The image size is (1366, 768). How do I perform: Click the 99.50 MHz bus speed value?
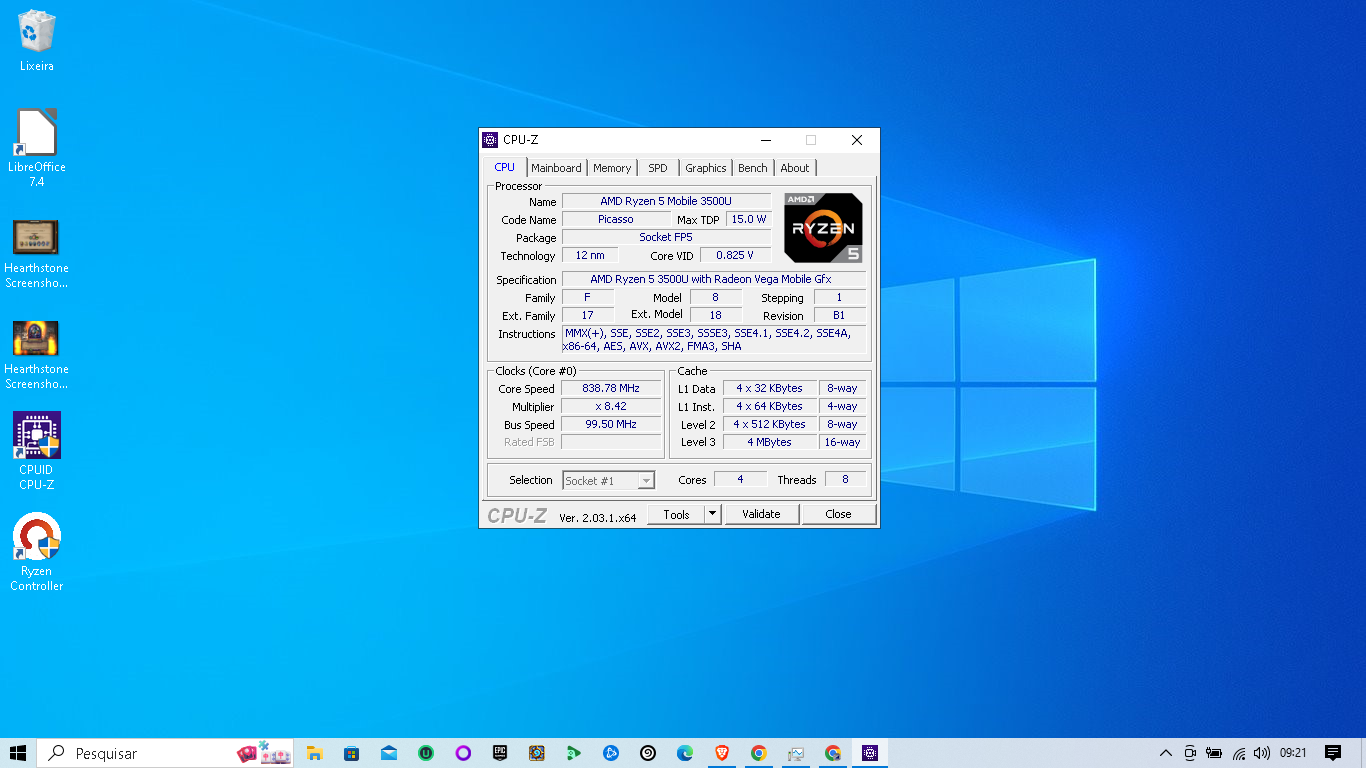[x=611, y=424]
